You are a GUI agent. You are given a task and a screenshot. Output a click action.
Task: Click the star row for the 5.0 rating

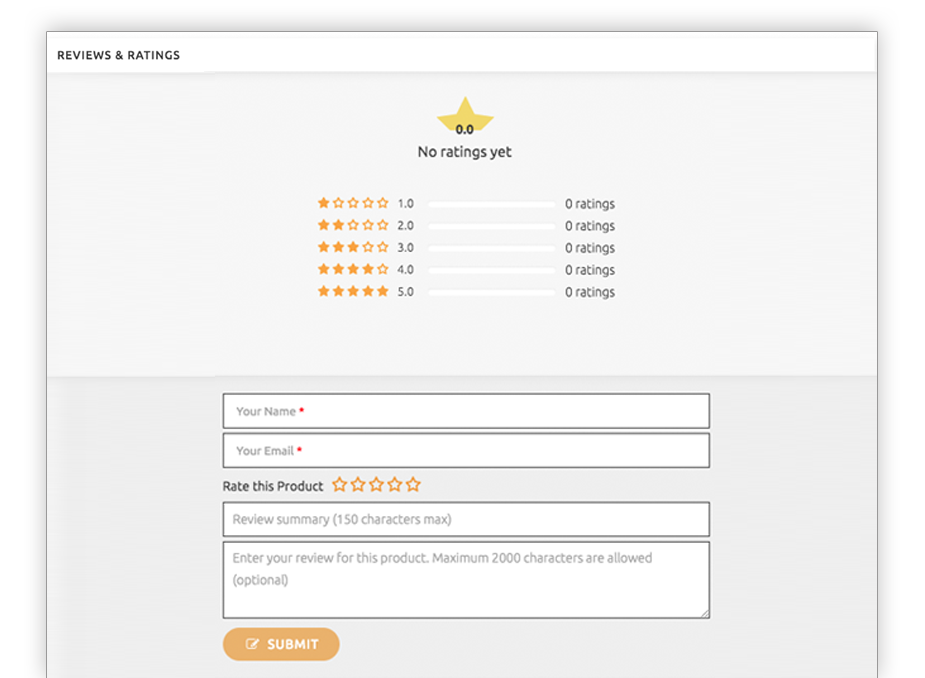point(353,291)
